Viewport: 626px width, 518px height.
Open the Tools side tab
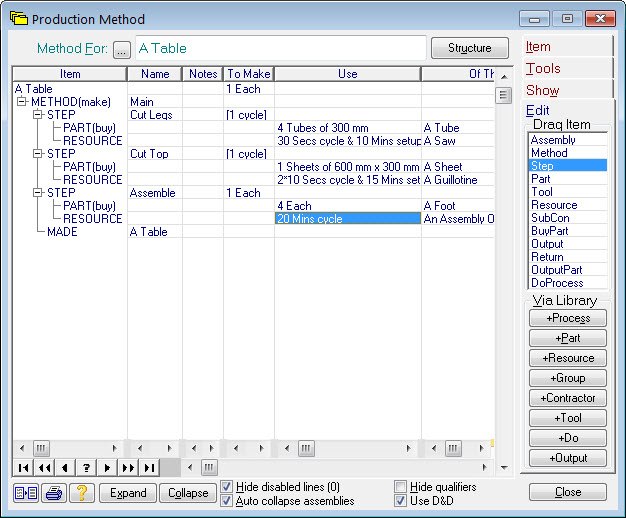tap(567, 68)
